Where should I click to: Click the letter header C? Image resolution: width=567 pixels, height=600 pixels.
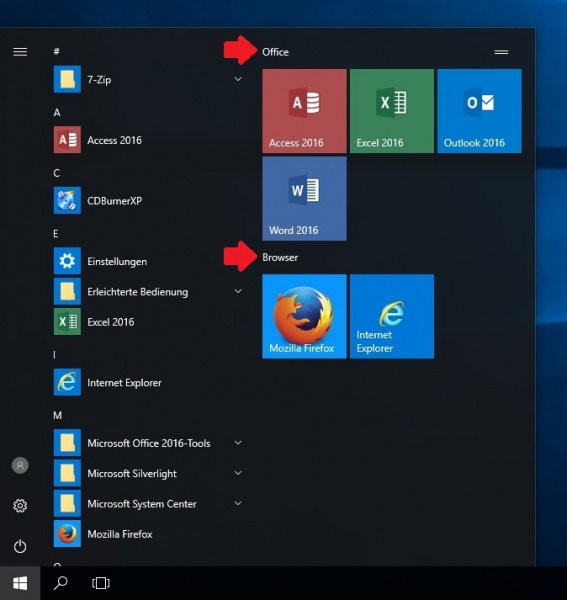pos(57,173)
